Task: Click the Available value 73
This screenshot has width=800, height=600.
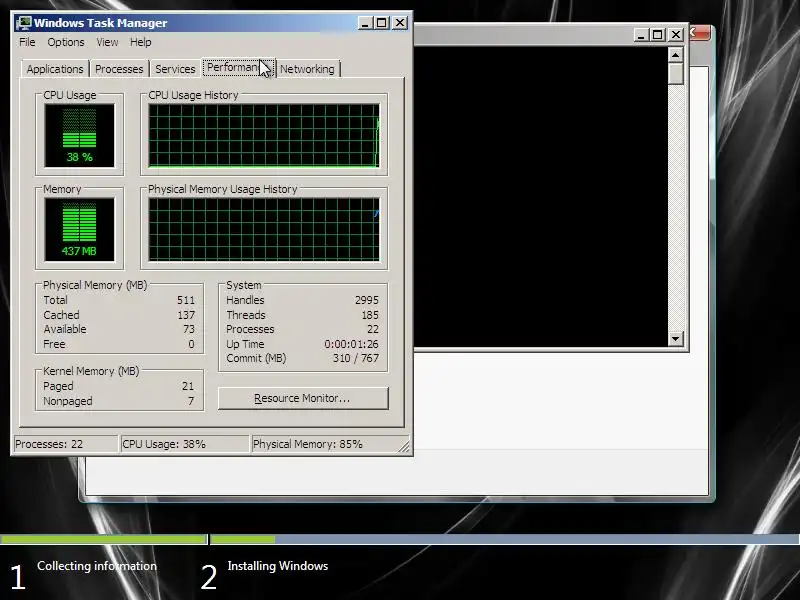Action: 189,329
